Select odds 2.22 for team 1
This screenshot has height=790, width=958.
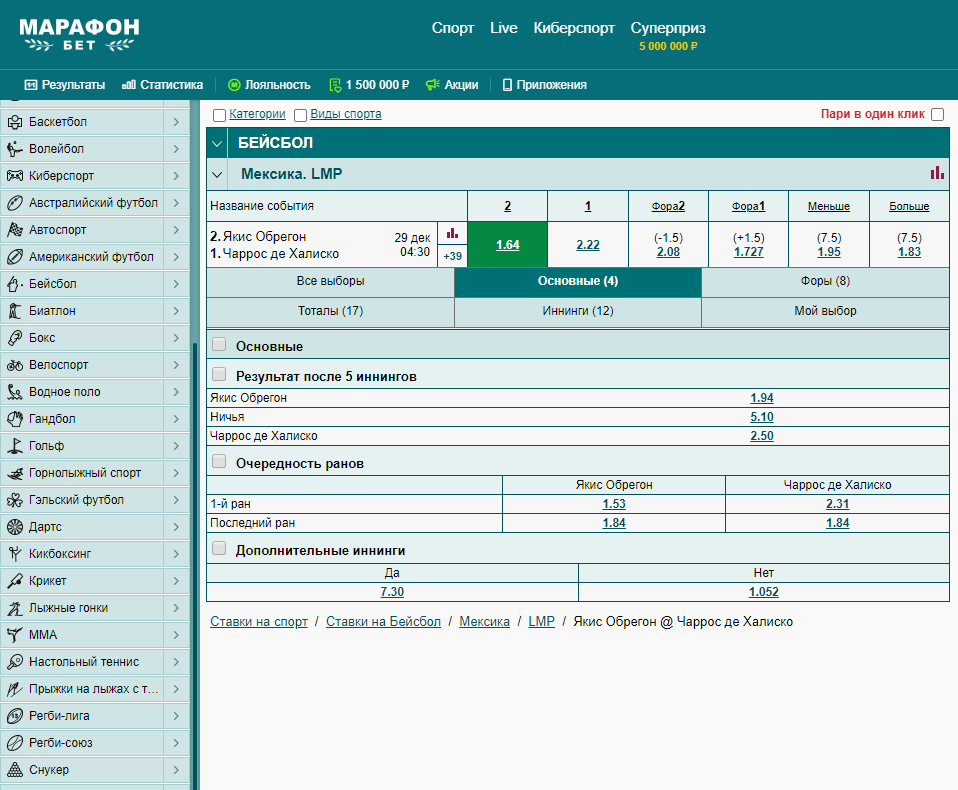(588, 244)
